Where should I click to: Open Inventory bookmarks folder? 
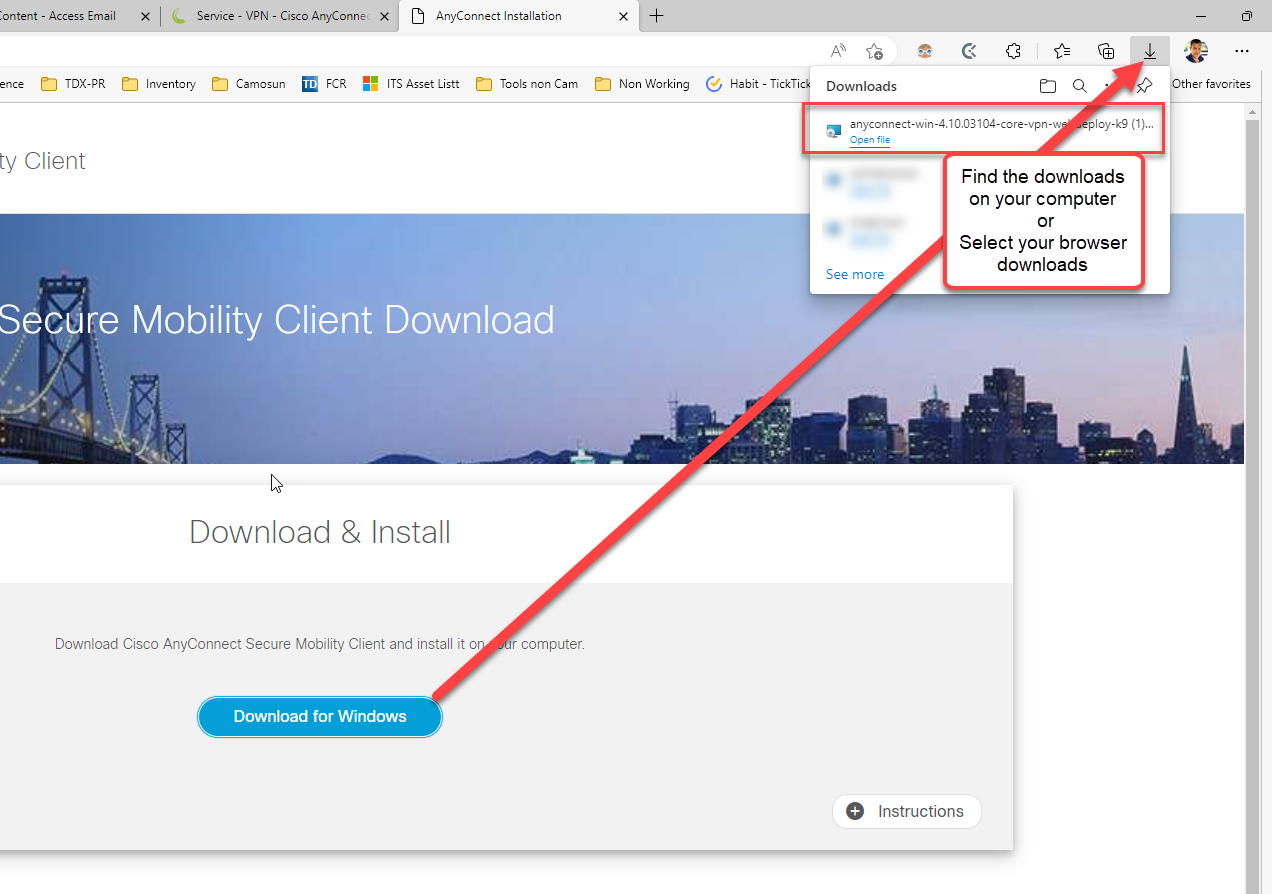coord(159,84)
